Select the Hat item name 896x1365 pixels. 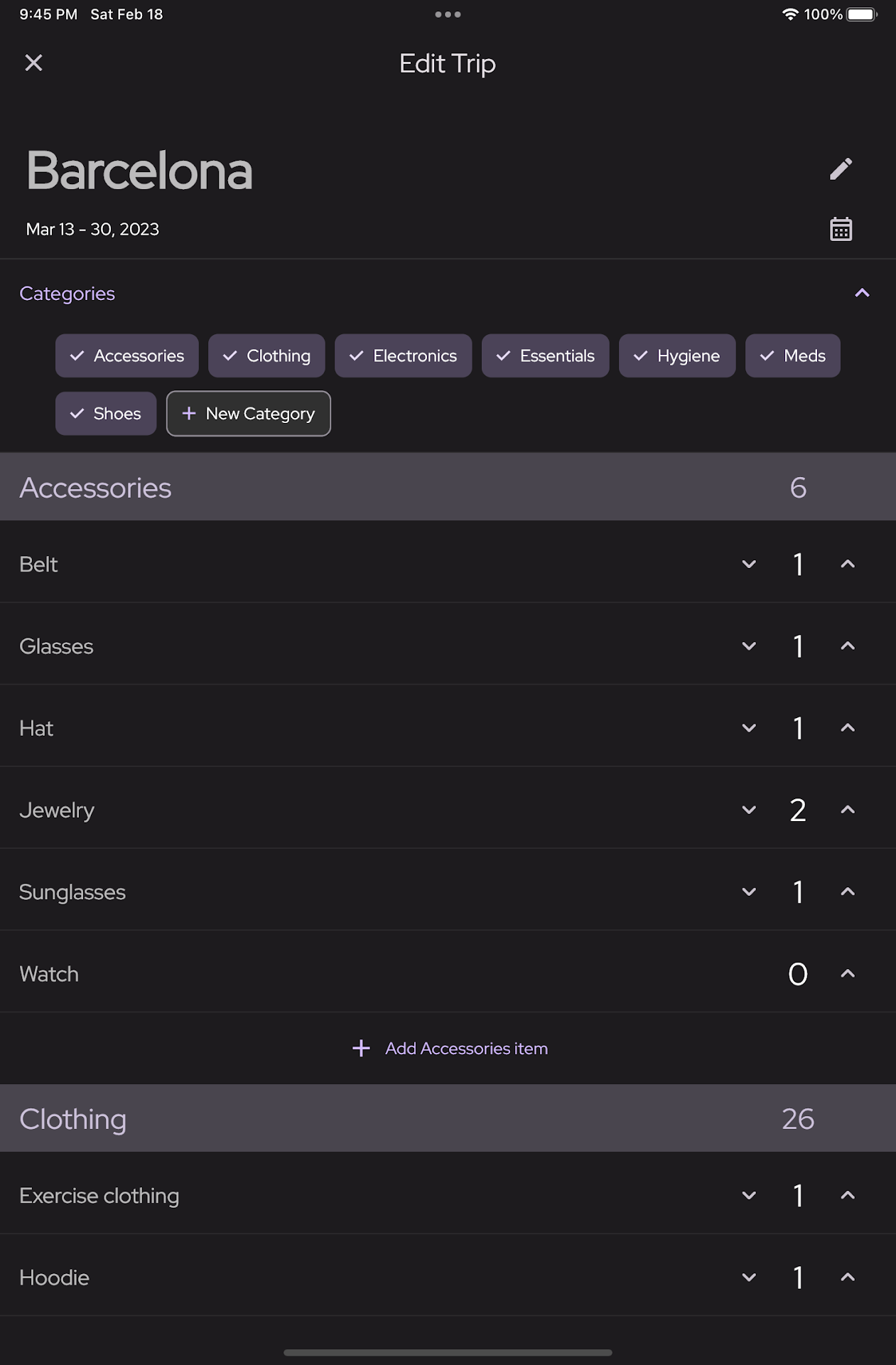point(36,728)
